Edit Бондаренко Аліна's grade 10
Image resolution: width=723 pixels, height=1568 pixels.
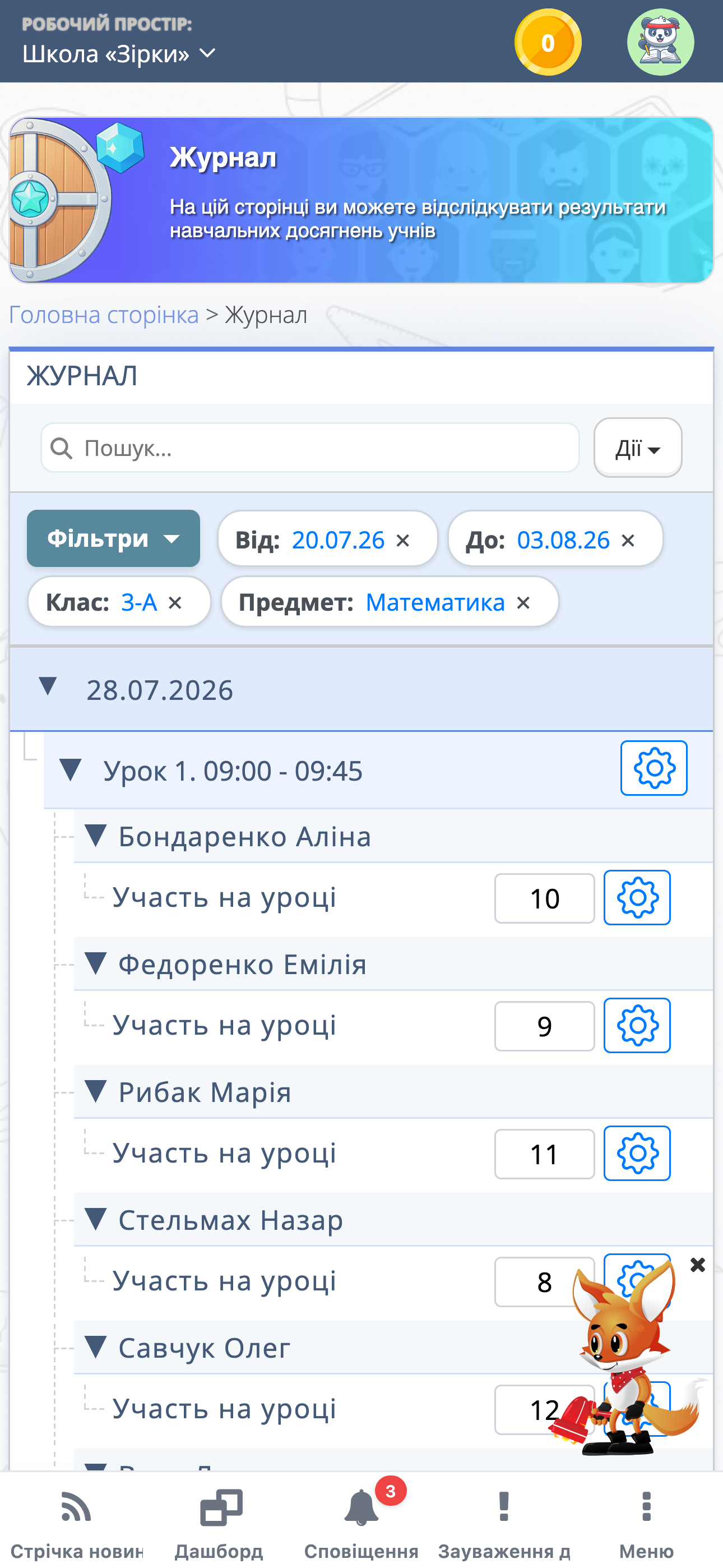[545, 898]
